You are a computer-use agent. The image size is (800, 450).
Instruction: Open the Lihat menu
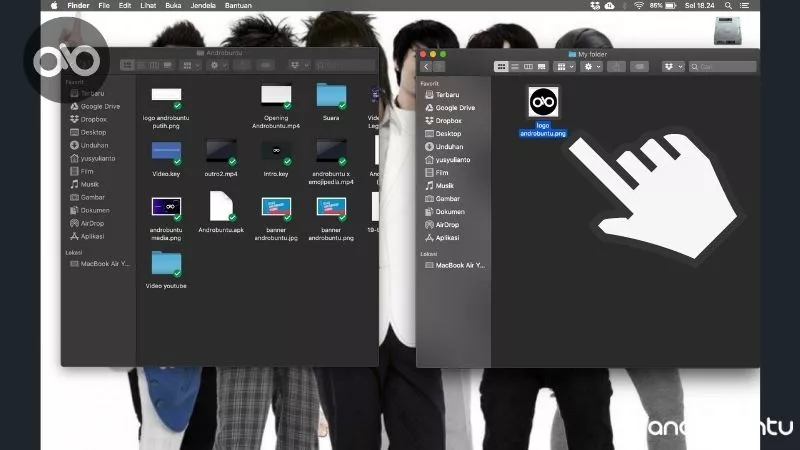click(148, 6)
